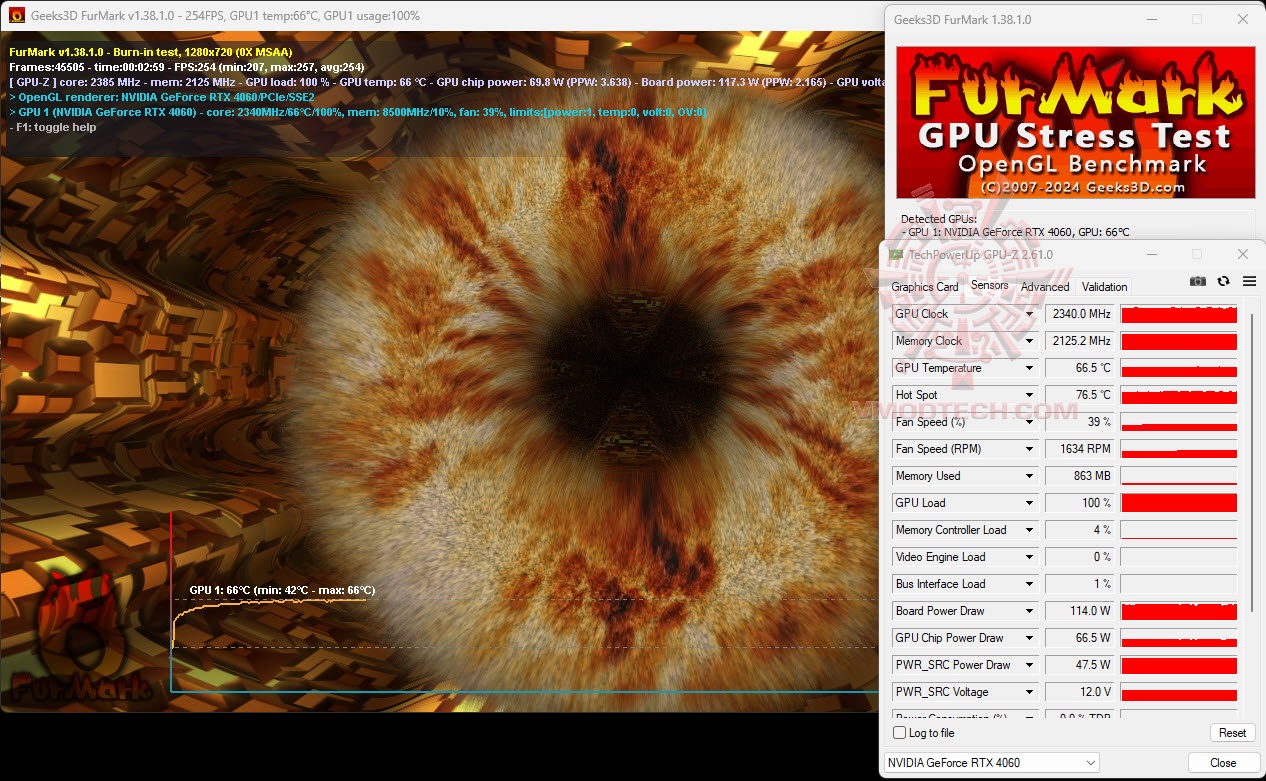The height and width of the screenshot is (781, 1266).
Task: Expand the PWR_SRC Voltage dropdown
Action: 1029,692
